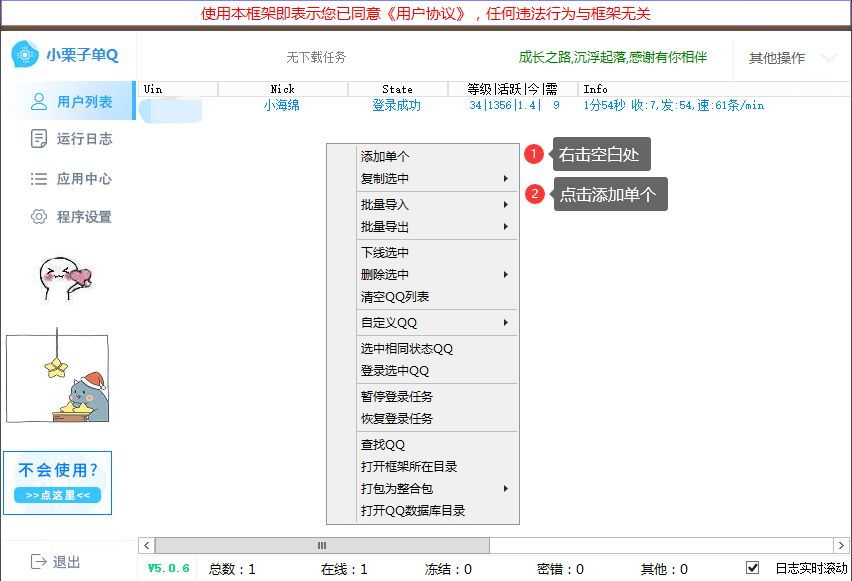Click the 总数：1 status entry
This screenshot has width=852, height=581.
pyautogui.click(x=232, y=569)
